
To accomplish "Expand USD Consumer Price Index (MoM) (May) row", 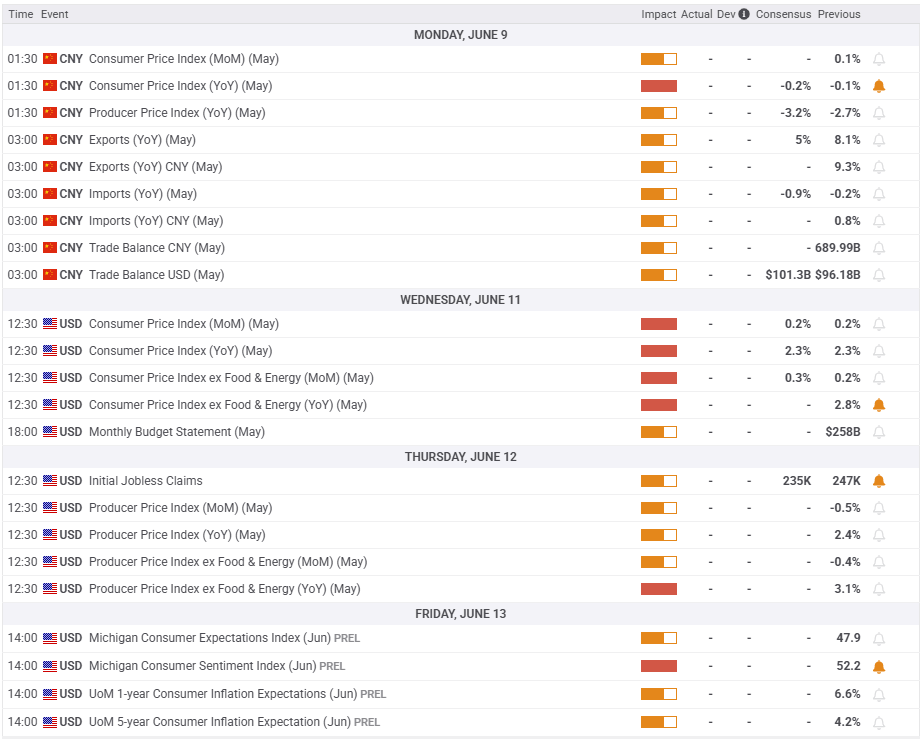I will [183, 324].
